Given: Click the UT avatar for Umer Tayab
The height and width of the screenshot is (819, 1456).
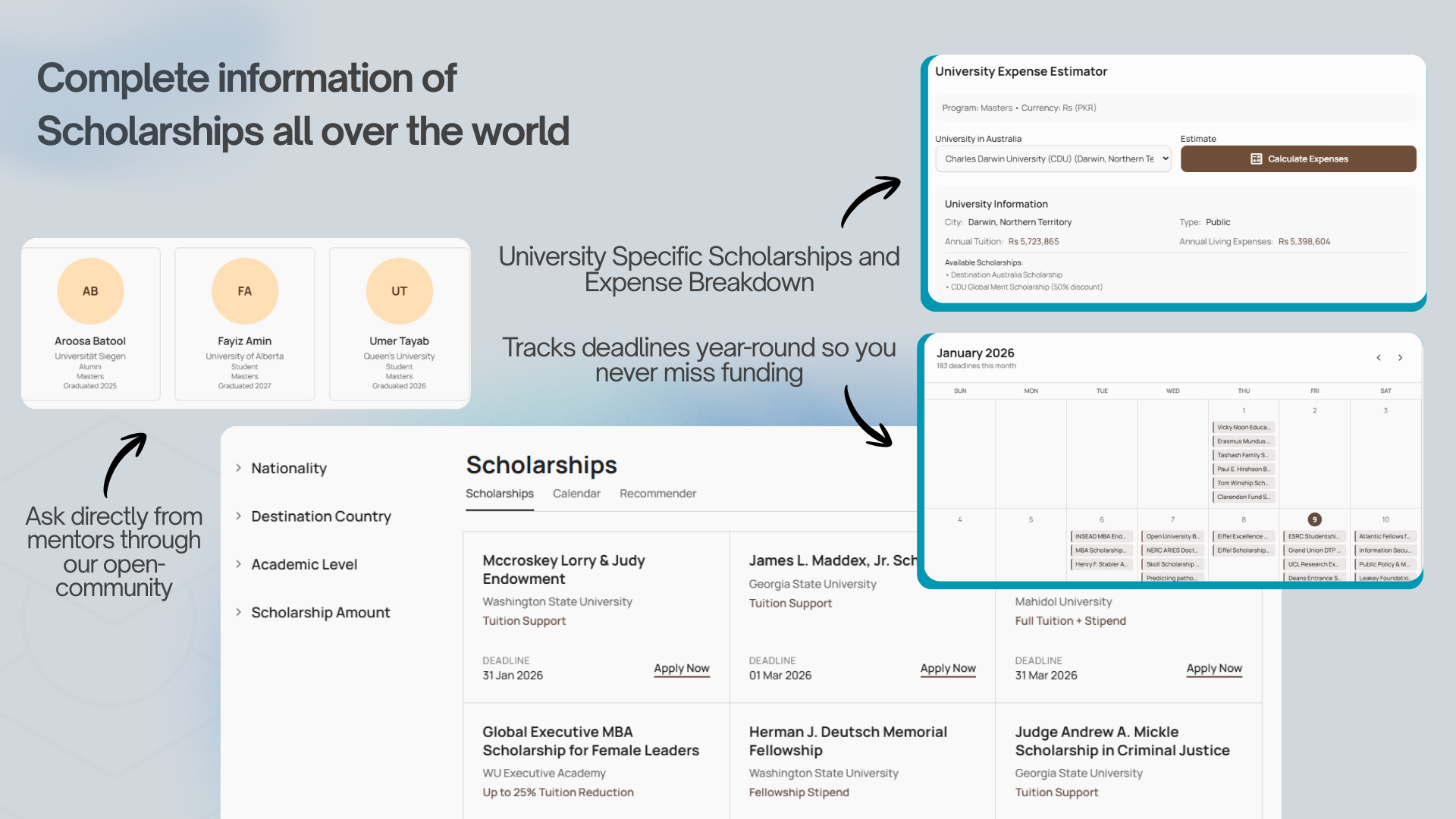Looking at the screenshot, I should coord(399,291).
